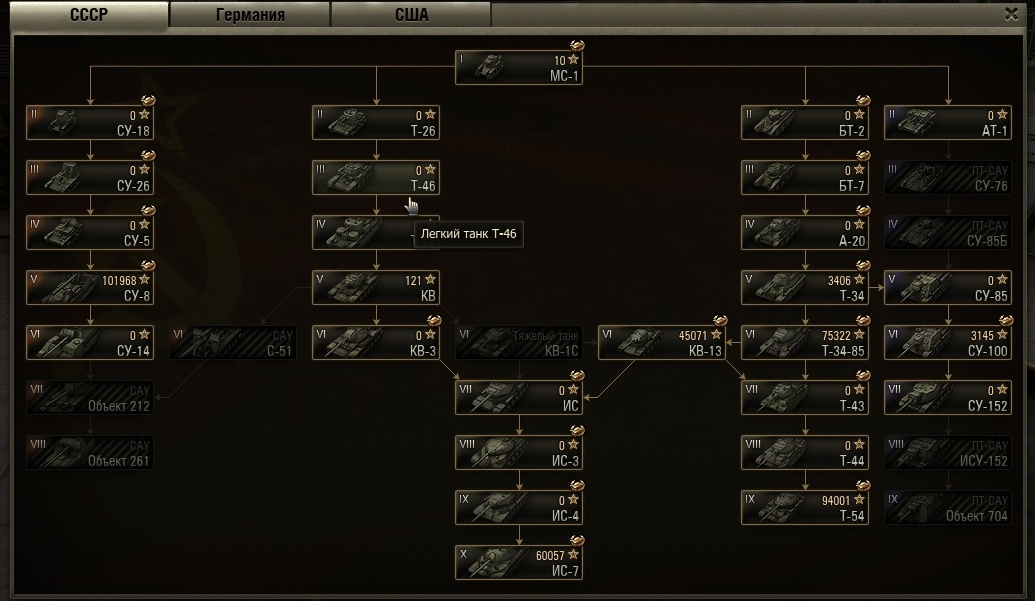Switch to the США tab
The height and width of the screenshot is (601, 1035).
[x=411, y=15]
